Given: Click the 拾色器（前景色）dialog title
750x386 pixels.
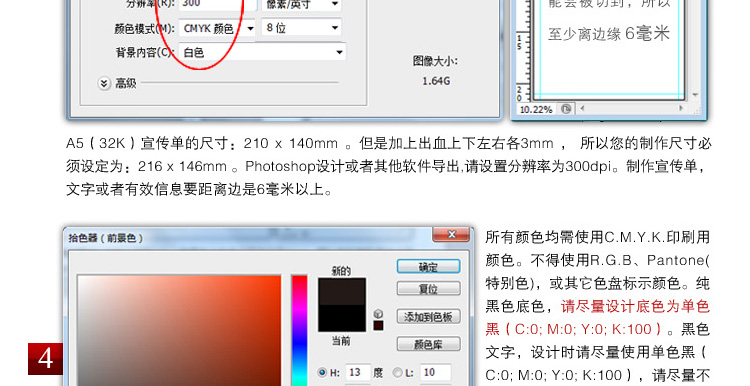Looking at the screenshot, I should 106,238.
